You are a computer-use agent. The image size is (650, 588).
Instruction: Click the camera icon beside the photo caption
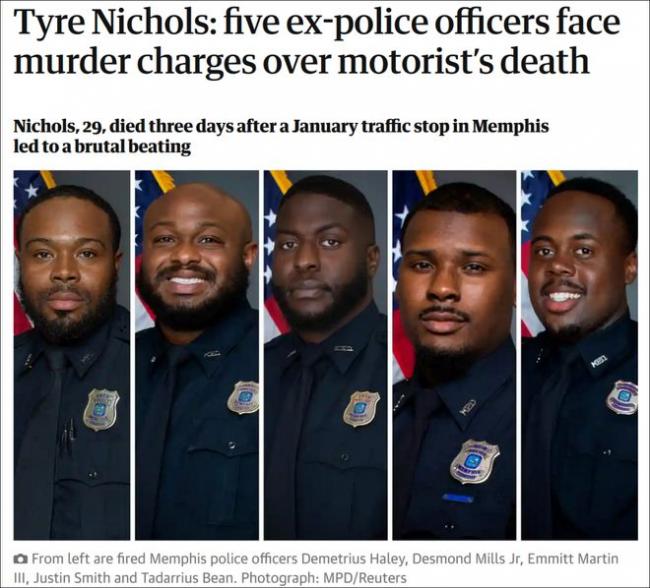[21, 559]
